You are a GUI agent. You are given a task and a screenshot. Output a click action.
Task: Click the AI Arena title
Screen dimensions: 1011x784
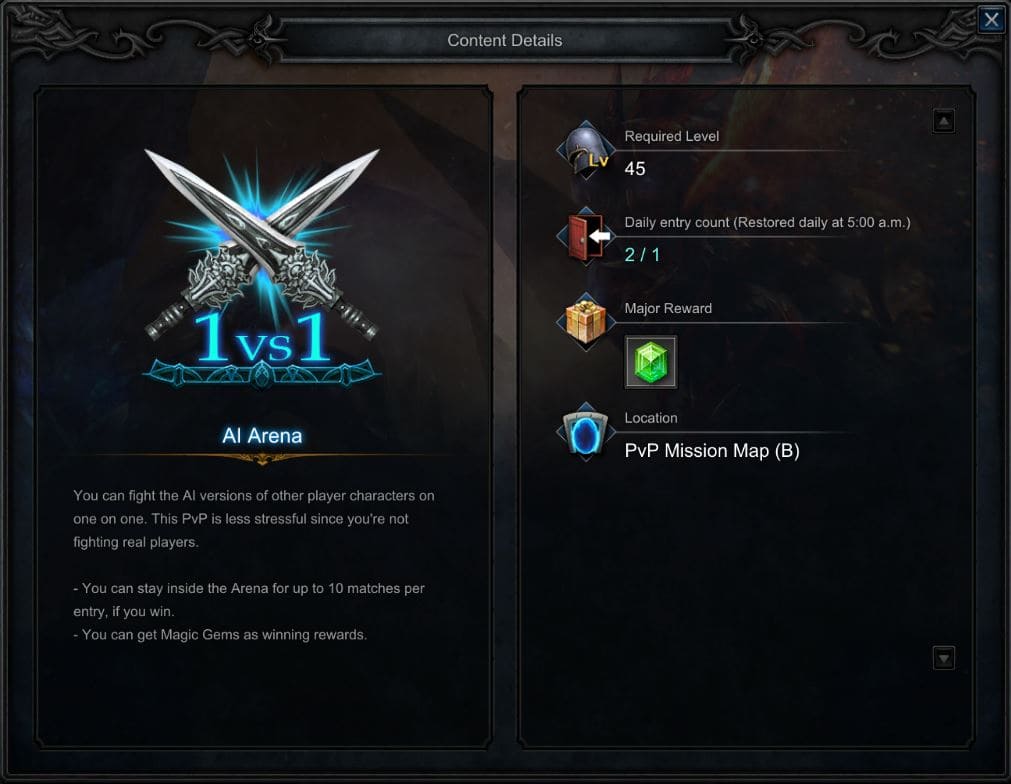pos(262,436)
